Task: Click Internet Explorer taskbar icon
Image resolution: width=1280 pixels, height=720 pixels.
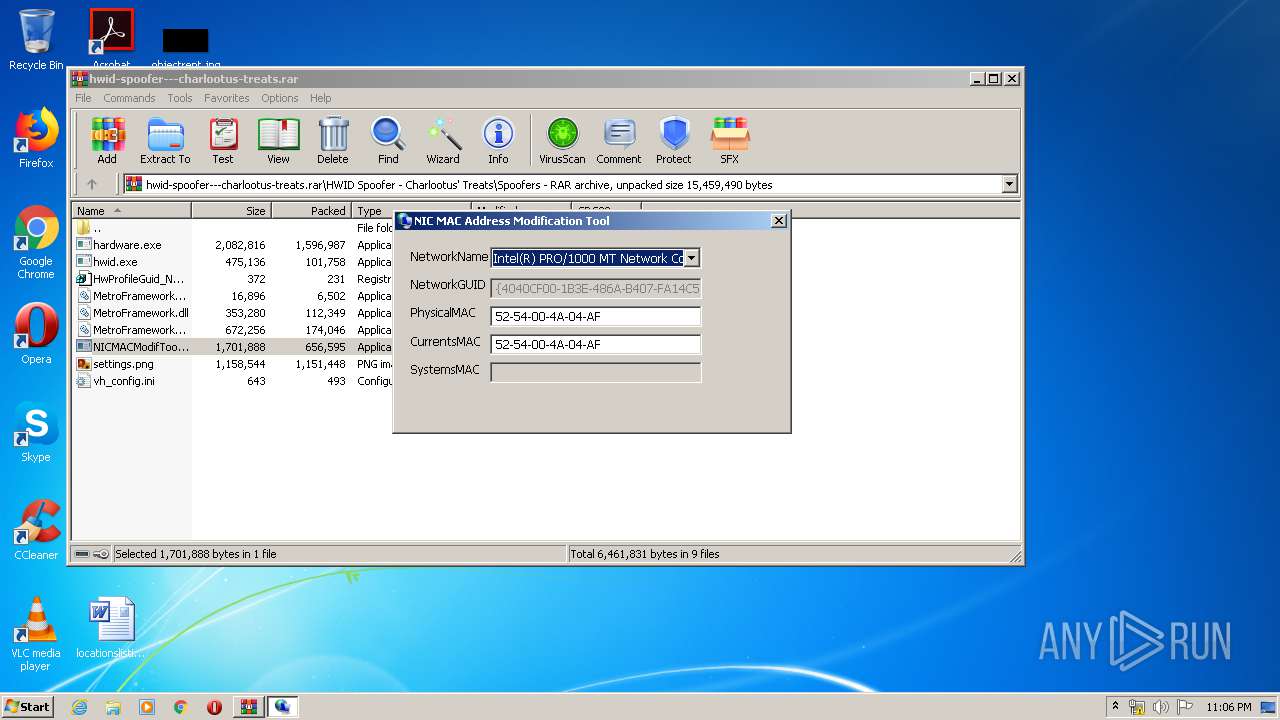Action: point(79,707)
